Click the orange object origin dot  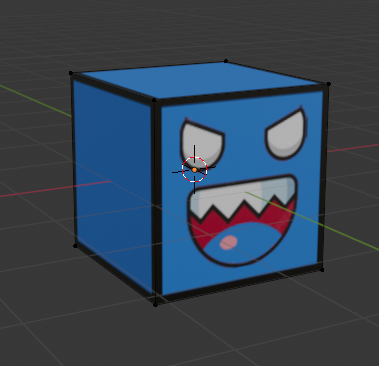[195, 170]
